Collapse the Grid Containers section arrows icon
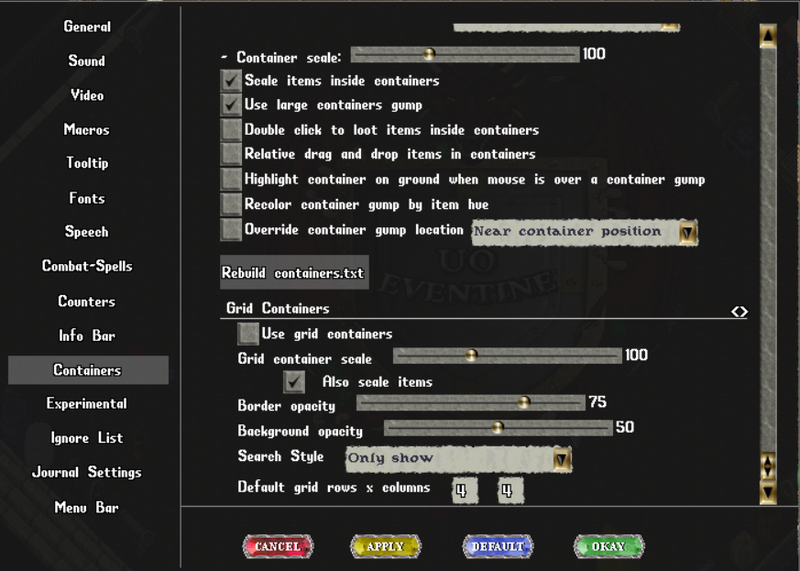This screenshot has height=571, width=800. 739,312
